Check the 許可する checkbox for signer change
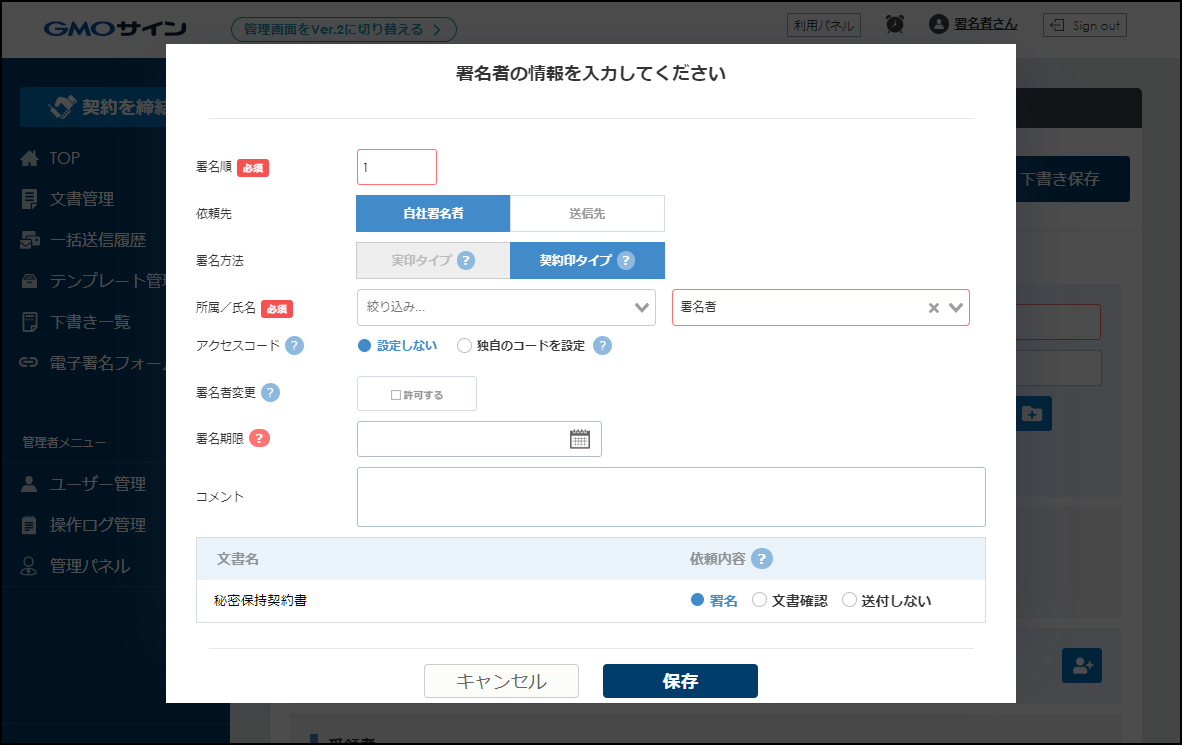1182x745 pixels. pyautogui.click(x=396, y=395)
